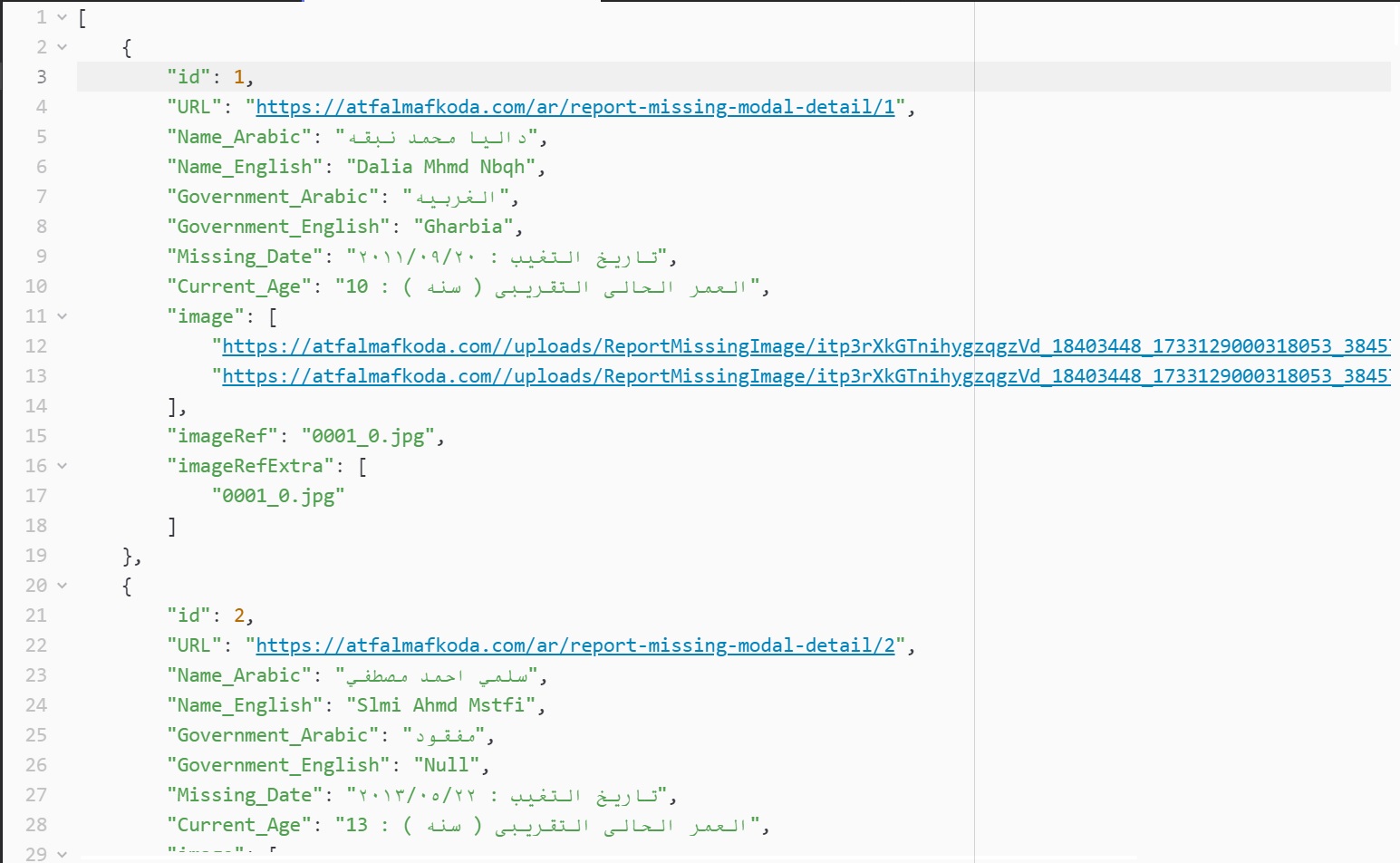
Task: Click the closing bracket on line 18
Action: point(172,526)
